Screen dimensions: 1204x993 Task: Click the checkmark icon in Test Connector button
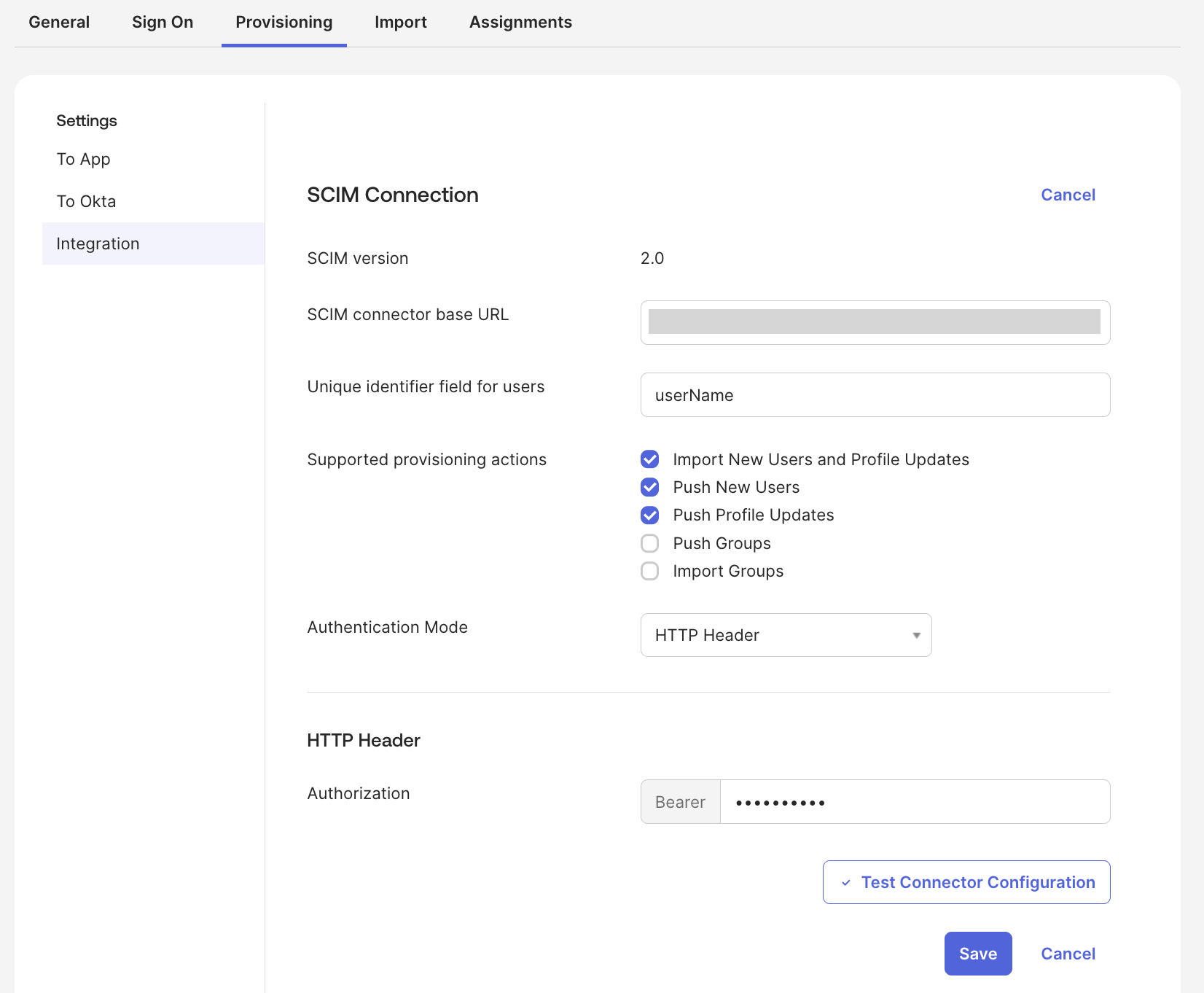[846, 883]
